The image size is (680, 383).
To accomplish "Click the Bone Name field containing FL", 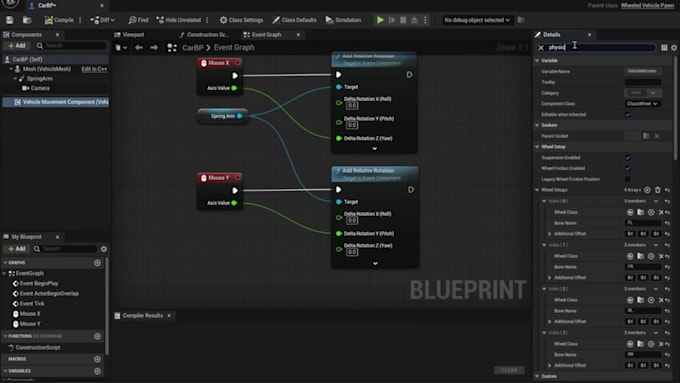I will tap(643, 223).
